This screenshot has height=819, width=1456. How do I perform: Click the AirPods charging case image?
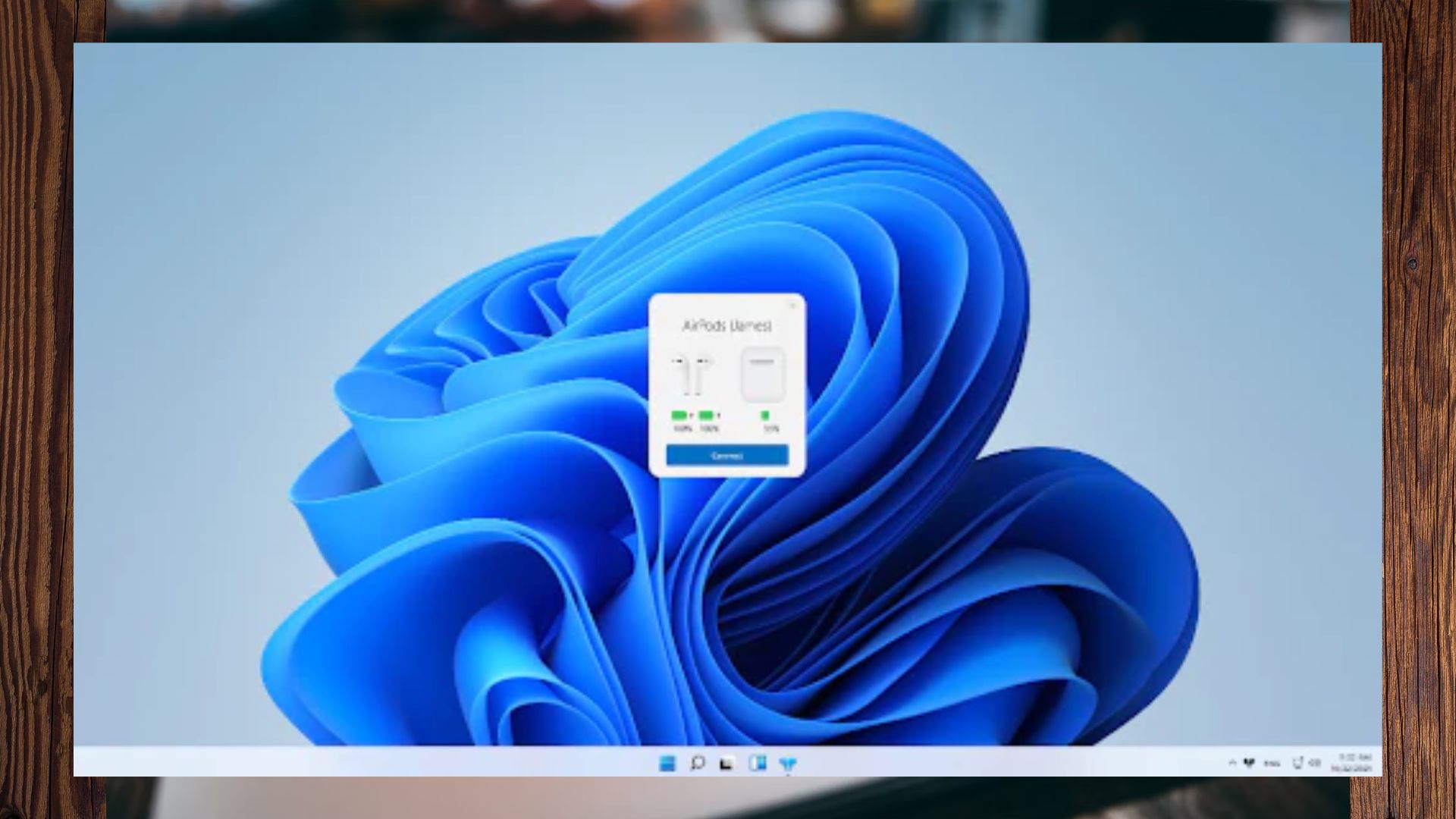tap(762, 375)
